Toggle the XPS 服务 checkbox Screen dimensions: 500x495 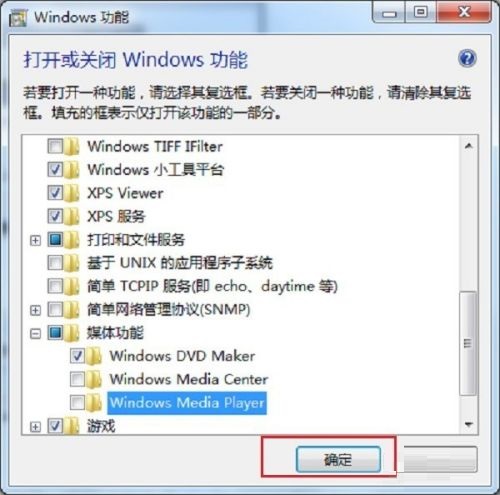point(55,216)
